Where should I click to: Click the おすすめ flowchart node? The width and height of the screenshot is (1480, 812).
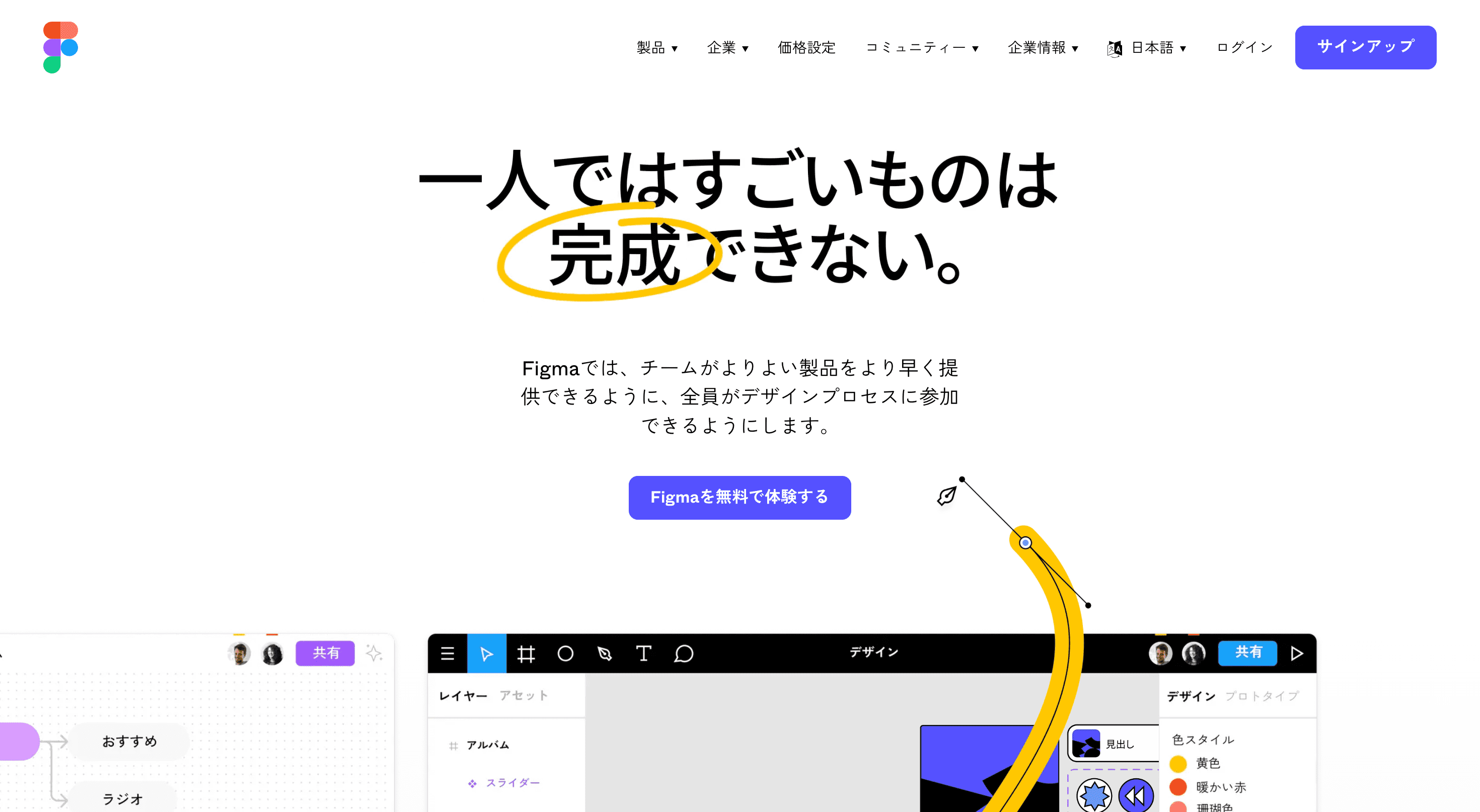(129, 742)
